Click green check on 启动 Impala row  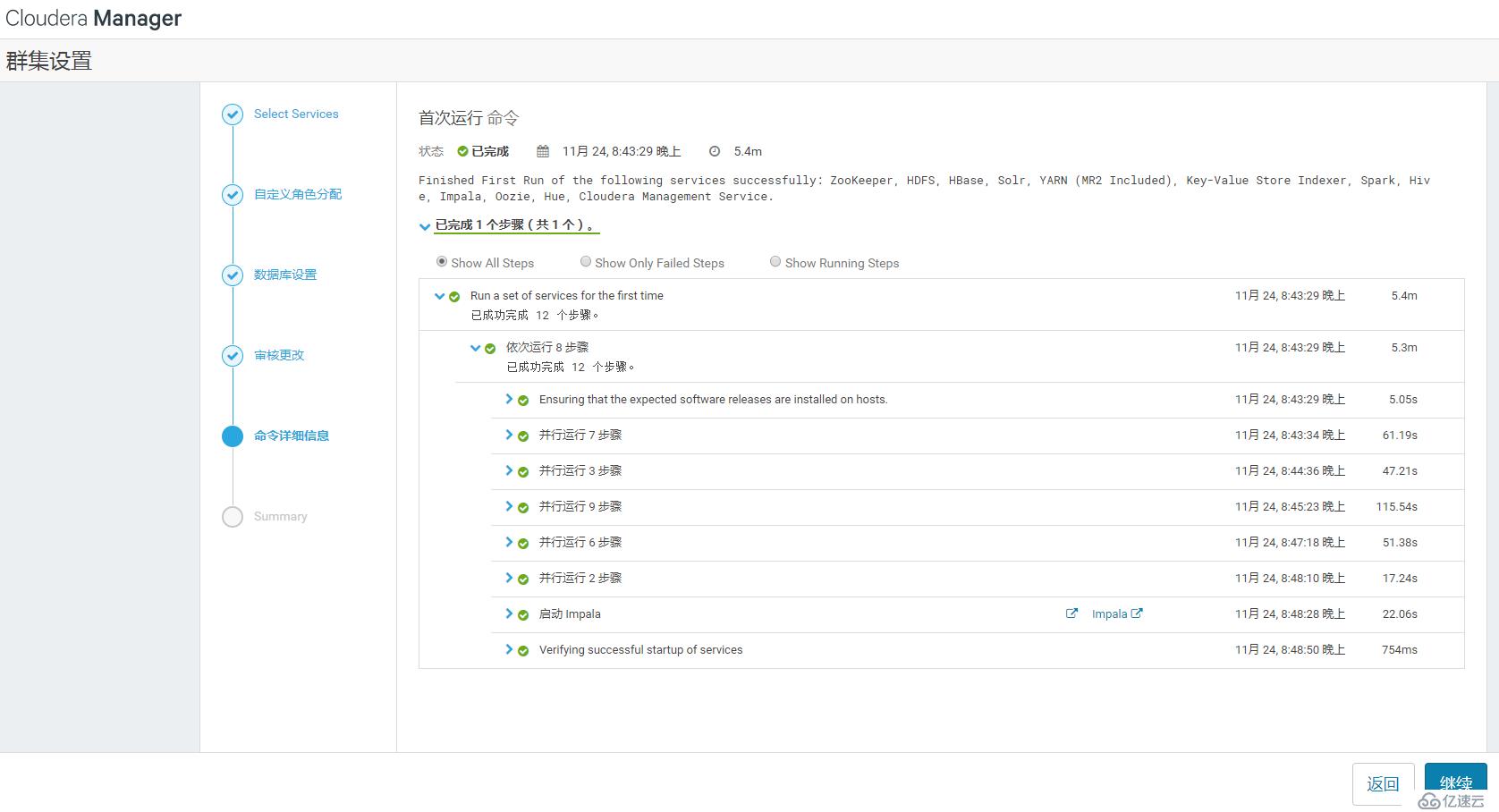point(523,615)
